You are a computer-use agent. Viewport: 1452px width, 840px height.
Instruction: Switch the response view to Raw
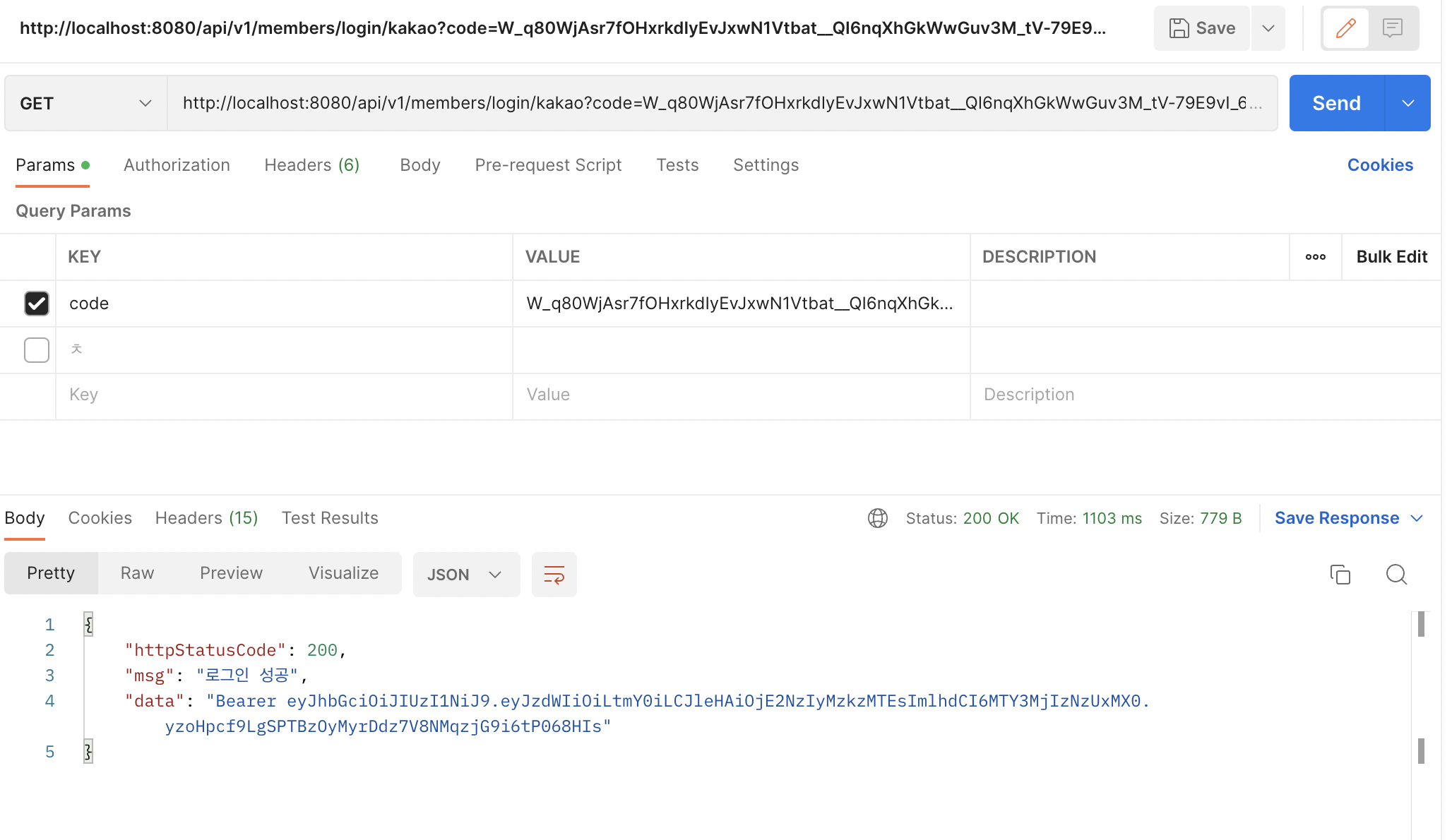click(137, 573)
